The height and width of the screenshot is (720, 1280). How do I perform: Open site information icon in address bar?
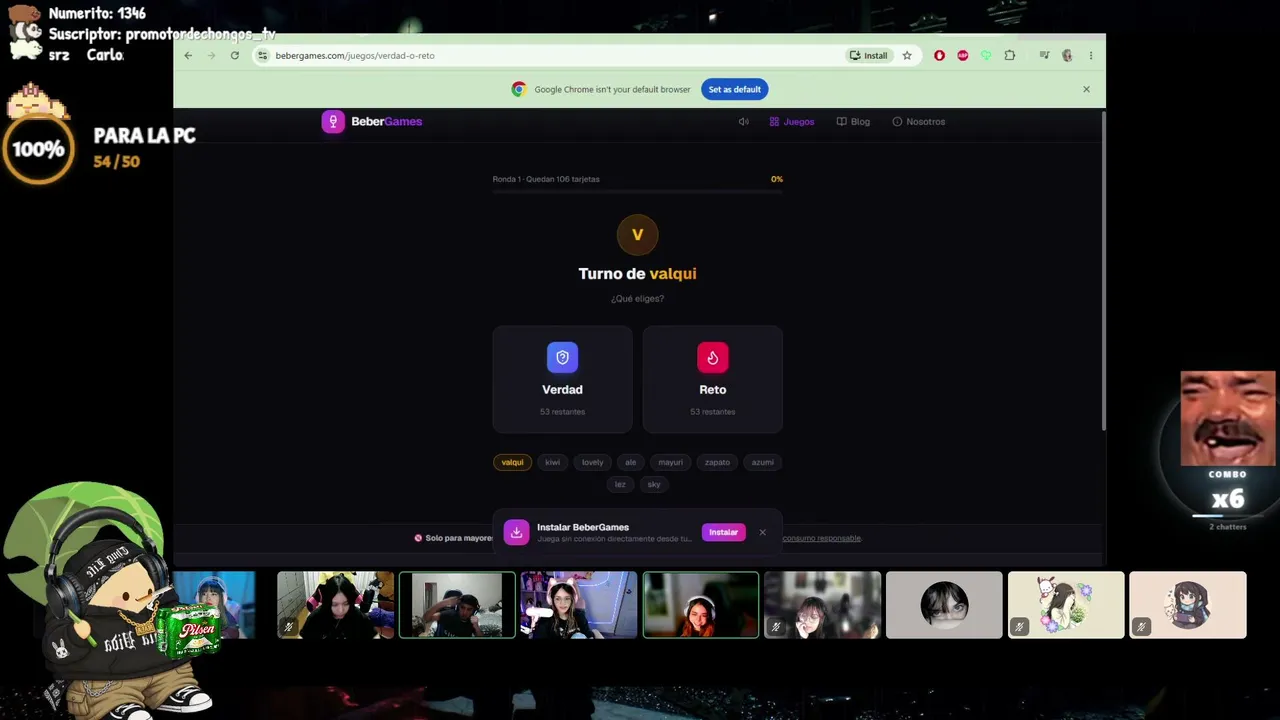coord(263,56)
